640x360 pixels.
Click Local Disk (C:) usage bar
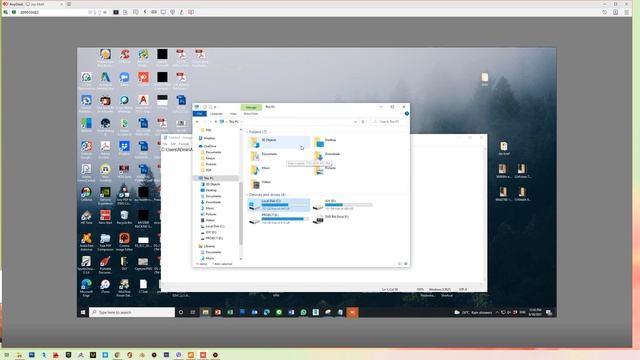pos(285,205)
